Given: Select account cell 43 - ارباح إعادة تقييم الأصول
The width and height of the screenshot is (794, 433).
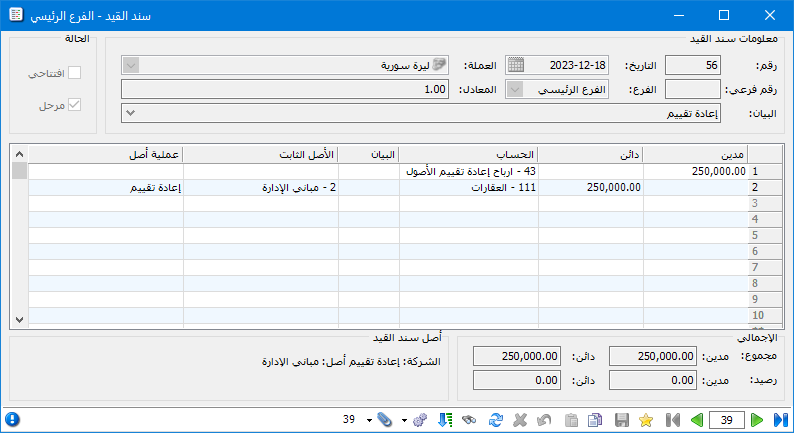Looking at the screenshot, I should [468, 171].
